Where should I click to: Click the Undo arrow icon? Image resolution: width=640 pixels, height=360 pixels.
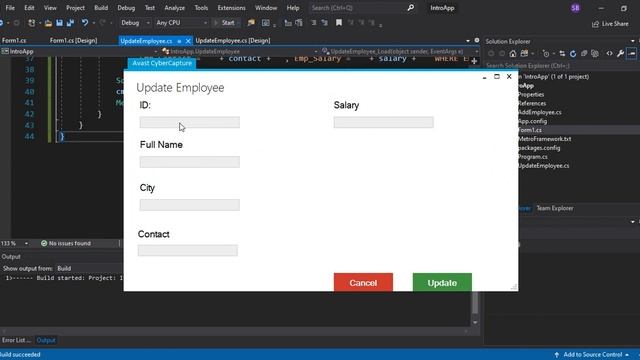(x=84, y=23)
